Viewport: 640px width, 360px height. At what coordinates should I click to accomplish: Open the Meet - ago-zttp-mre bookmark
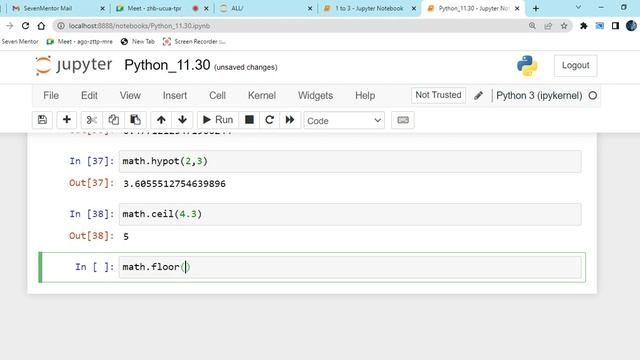(80, 42)
